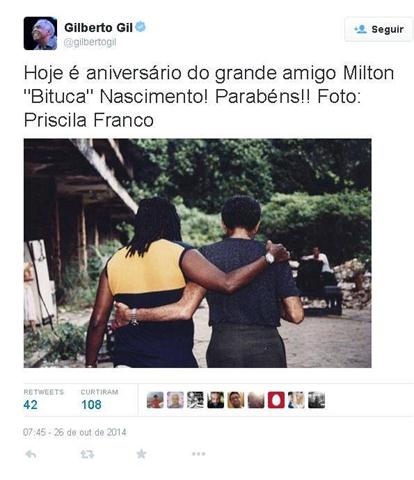Click the Seguir follow button
The height and width of the screenshot is (480, 414).
pyautogui.click(x=379, y=29)
